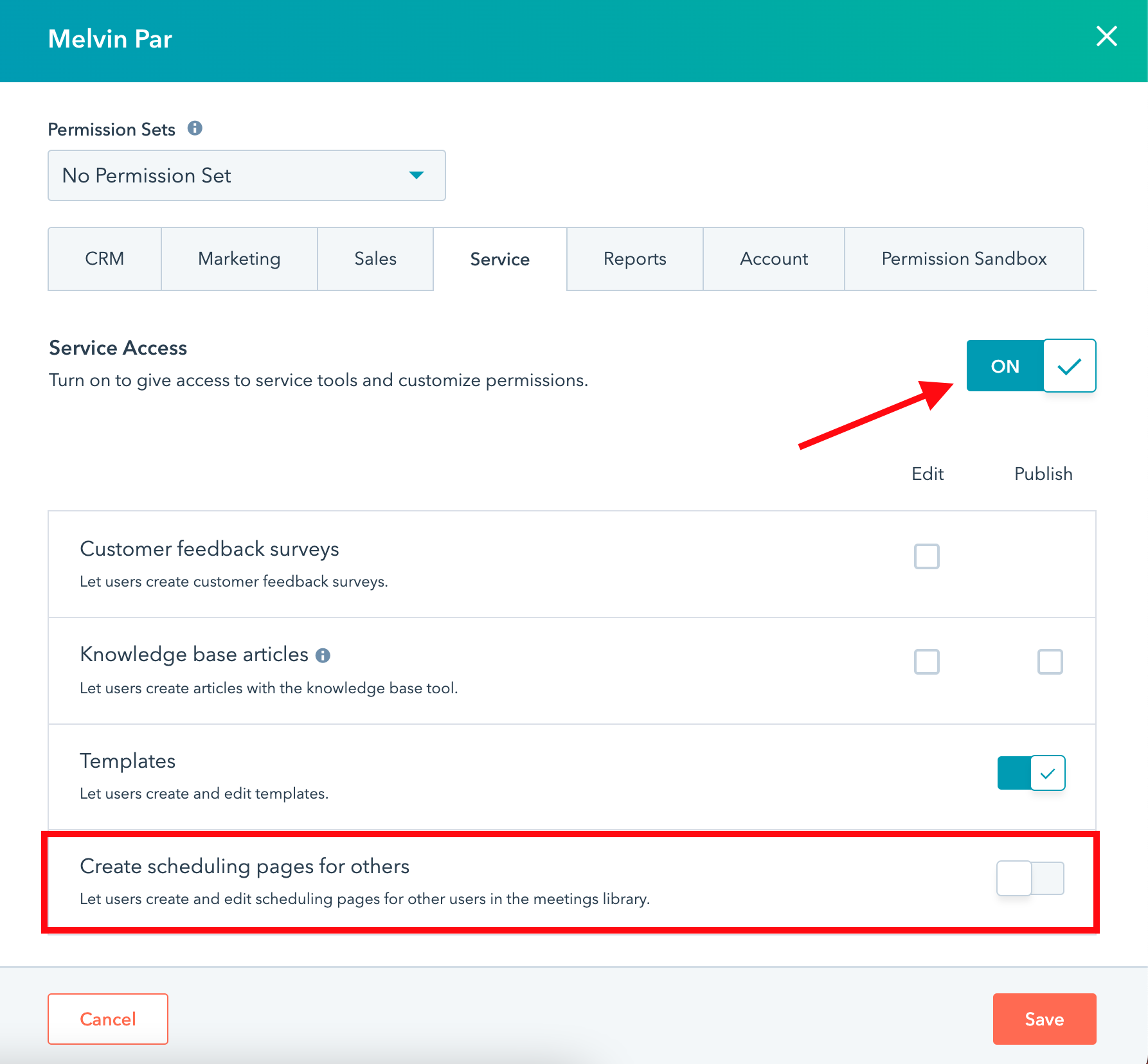
Task: Check Edit for Knowledge base articles
Action: click(927, 662)
